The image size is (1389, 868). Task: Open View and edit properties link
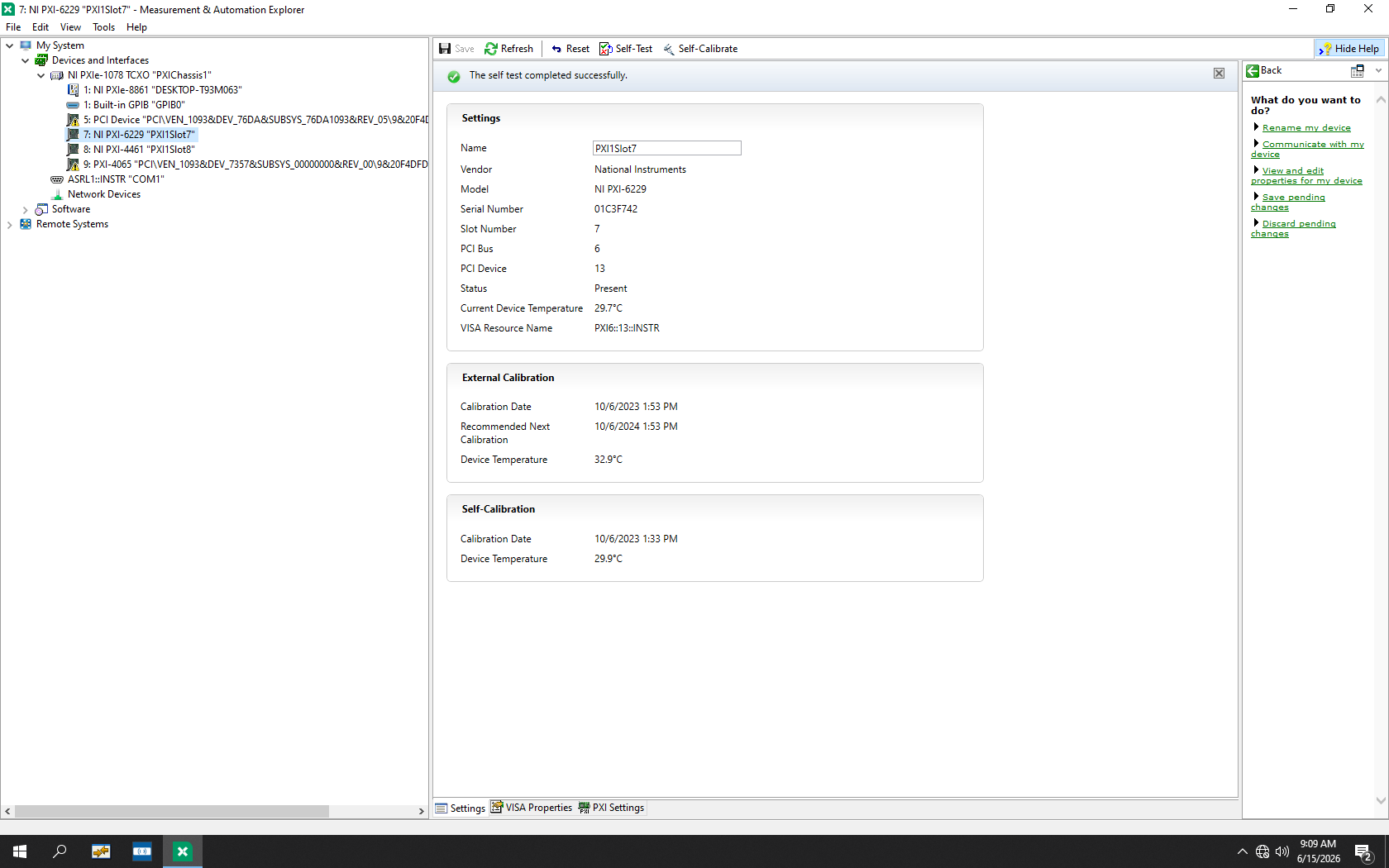click(1306, 175)
